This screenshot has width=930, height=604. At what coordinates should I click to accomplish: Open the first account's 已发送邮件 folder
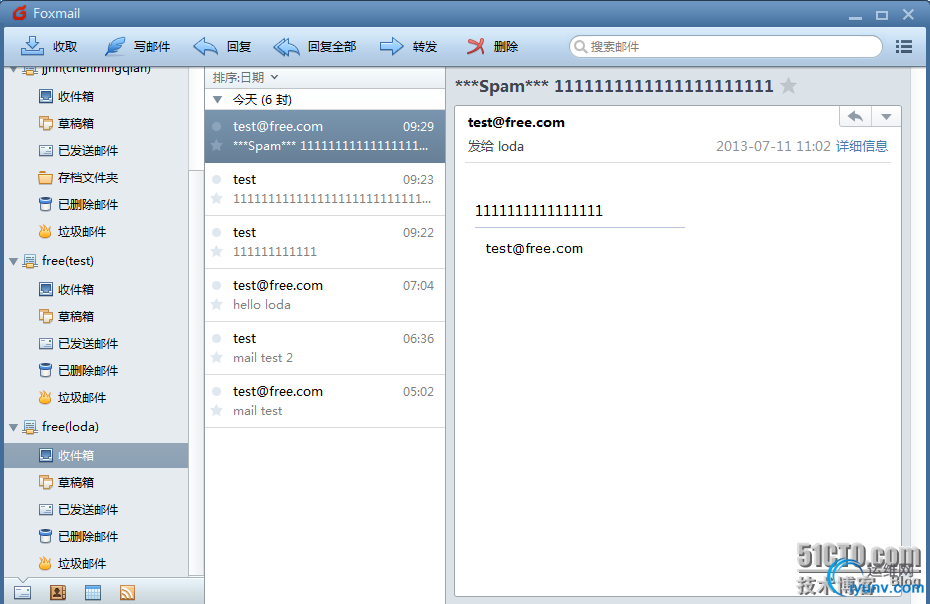click(78, 151)
